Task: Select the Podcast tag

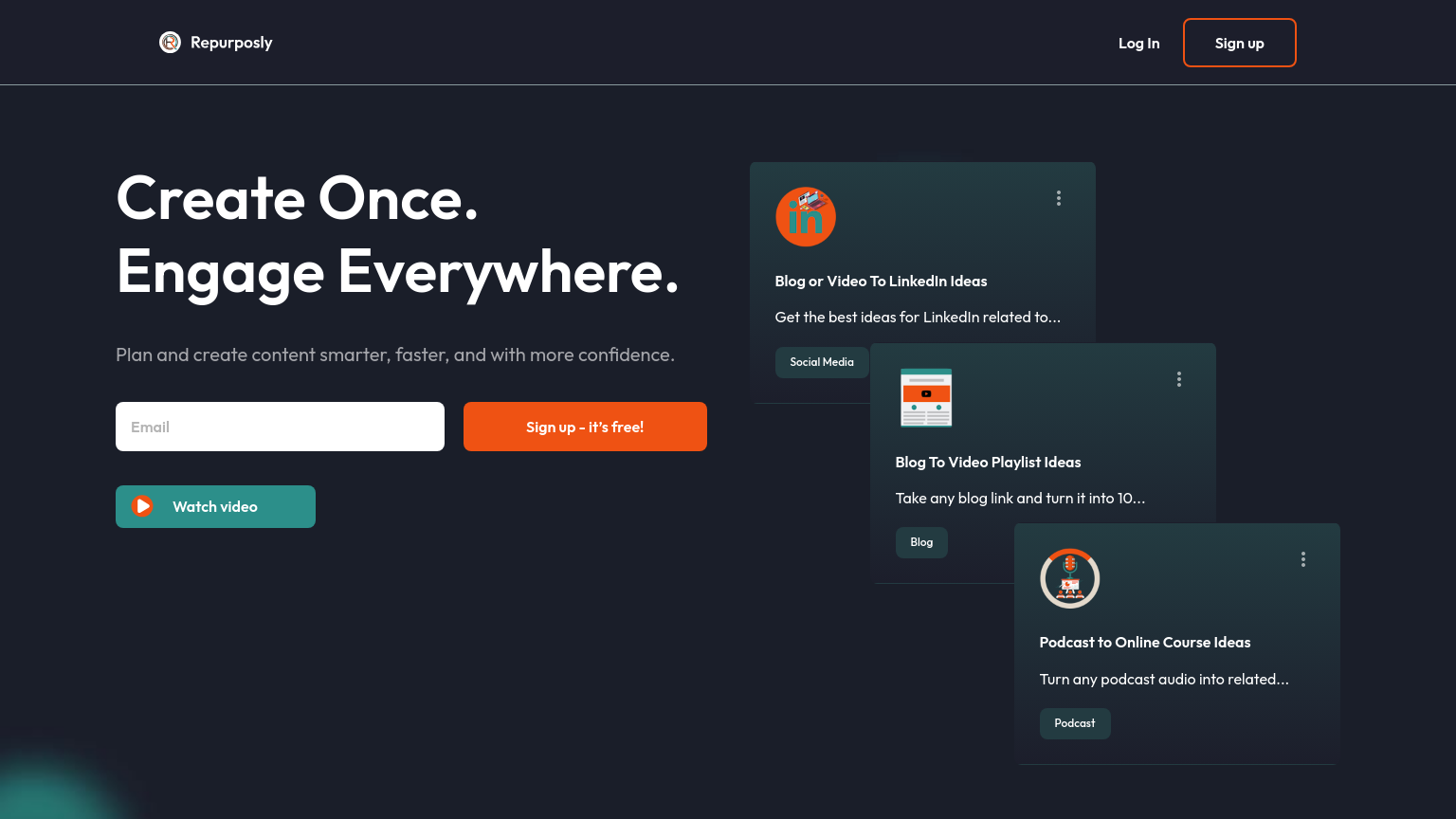Action: click(1074, 723)
